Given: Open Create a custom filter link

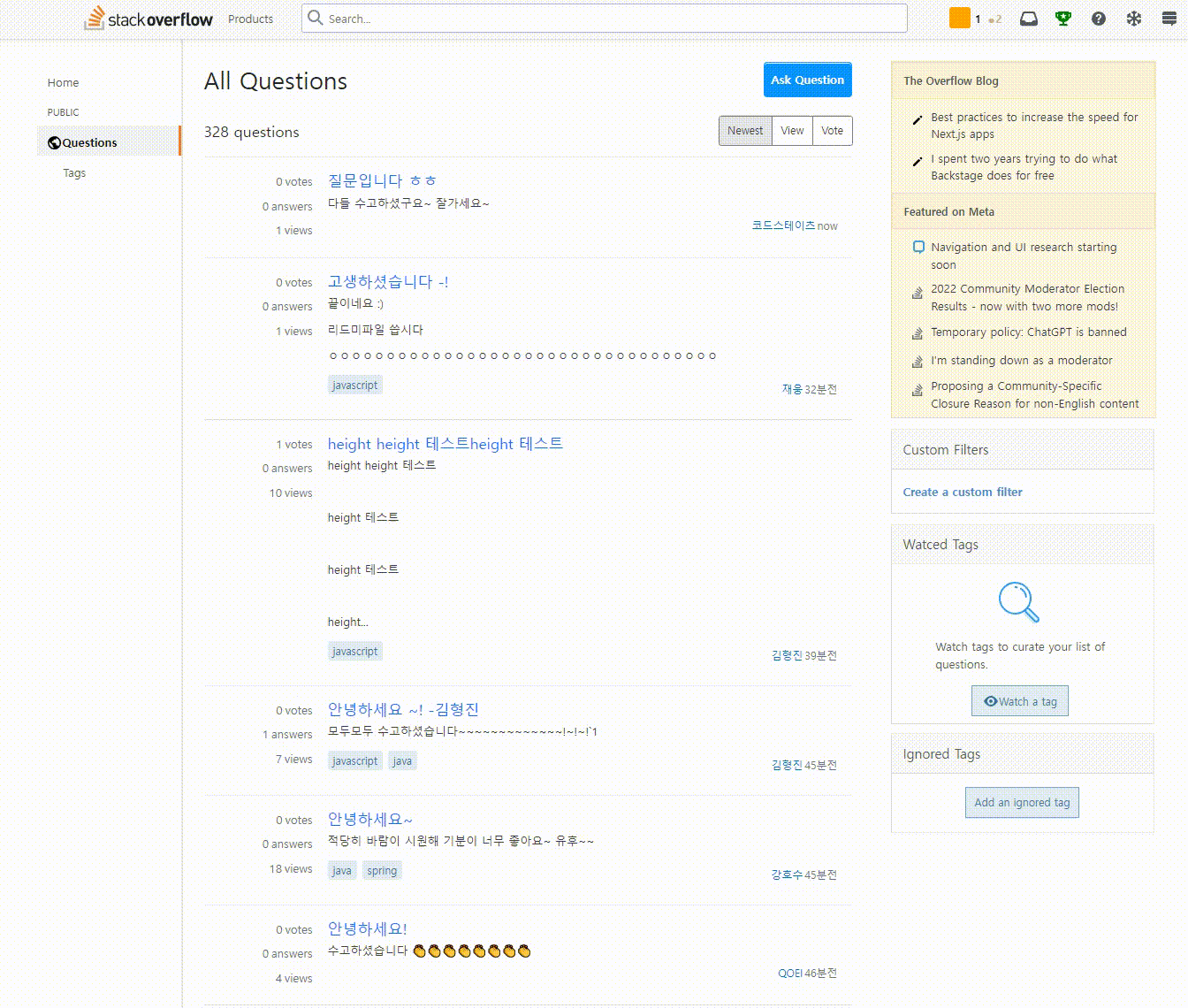Looking at the screenshot, I should [963, 492].
